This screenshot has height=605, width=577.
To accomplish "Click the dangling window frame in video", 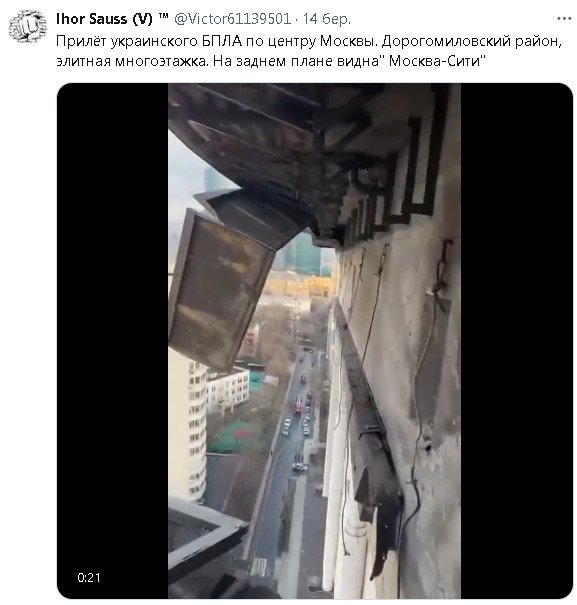I will (x=220, y=289).
